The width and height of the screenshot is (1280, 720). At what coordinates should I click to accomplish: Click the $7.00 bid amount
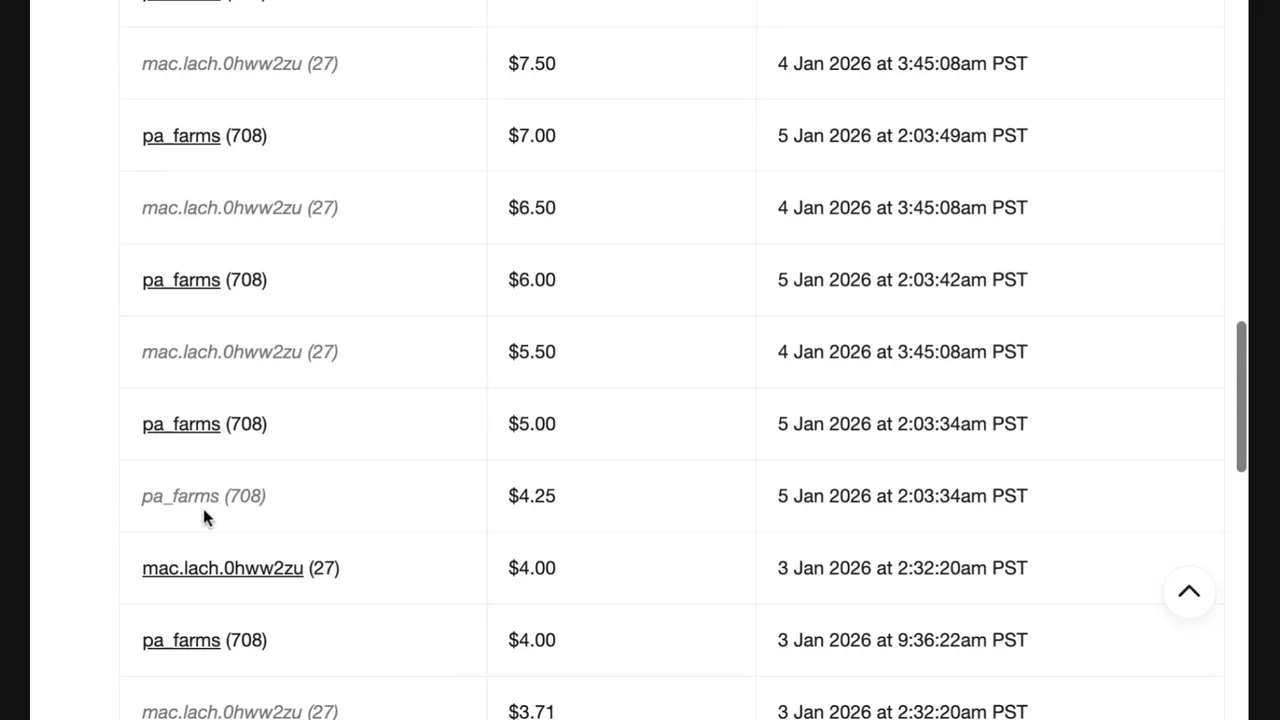pos(532,136)
